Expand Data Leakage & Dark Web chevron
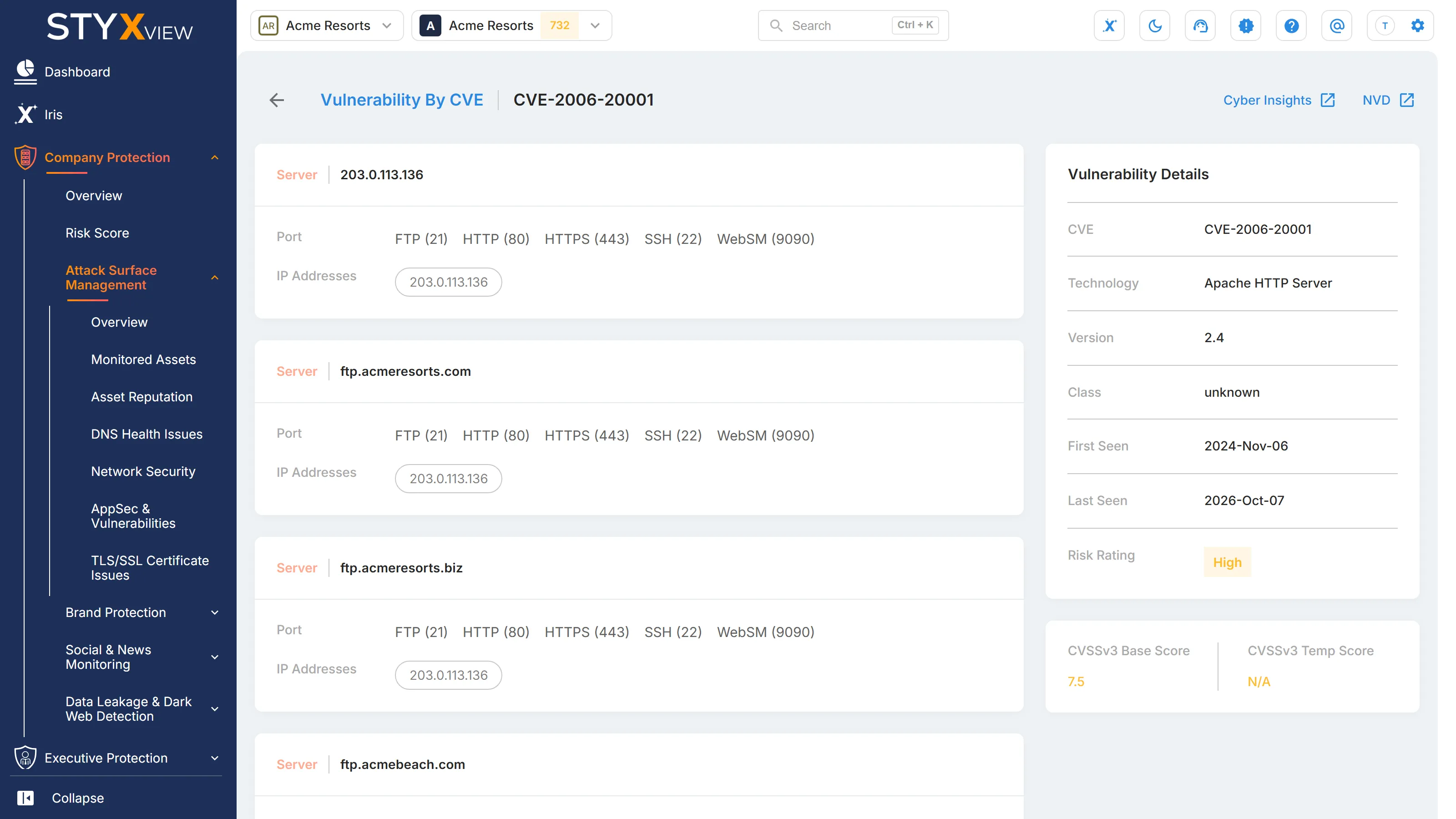1456x819 pixels. (215, 709)
